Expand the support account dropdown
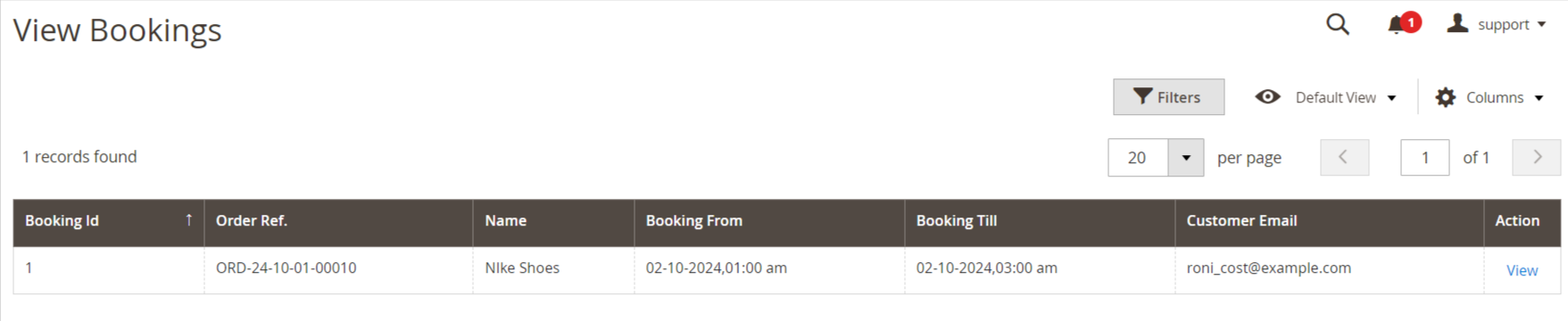Viewport: 1568px width, 321px height. (1541, 25)
